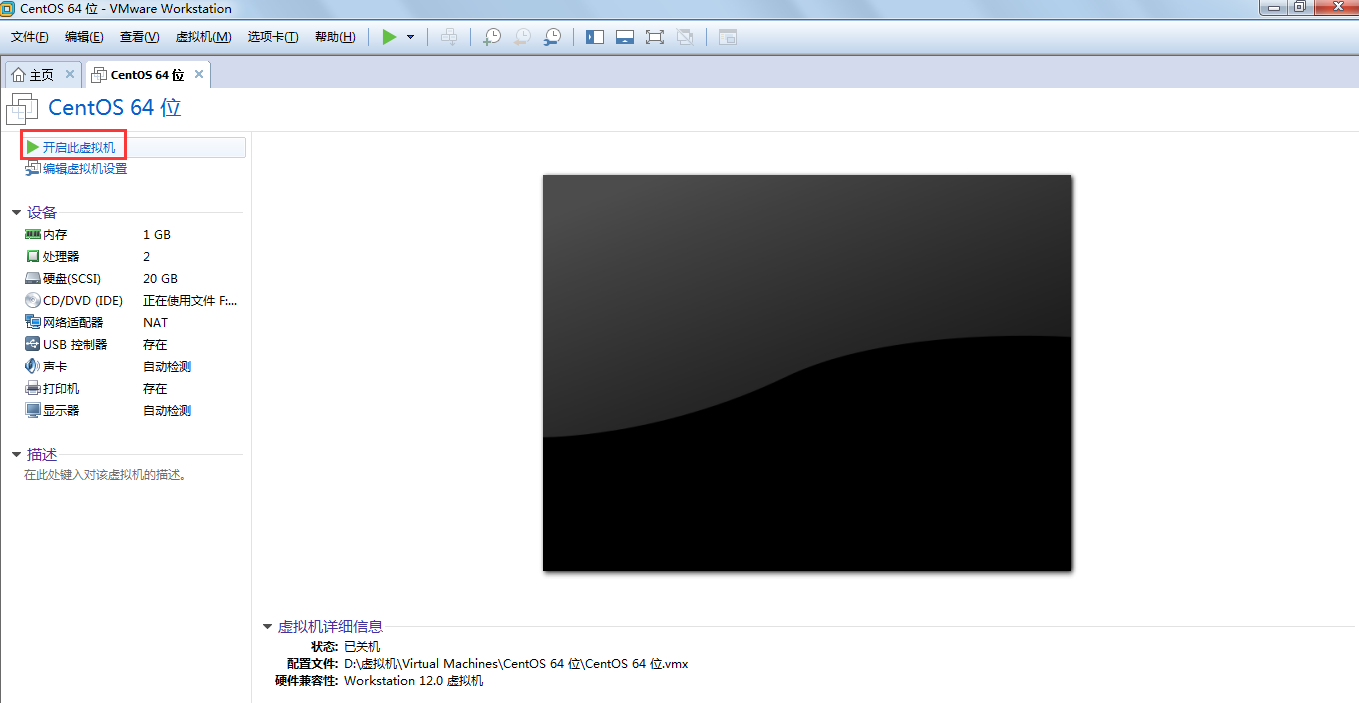1359x703 pixels.
Task: Click the 正在使用文件 F:... value
Action: point(190,301)
